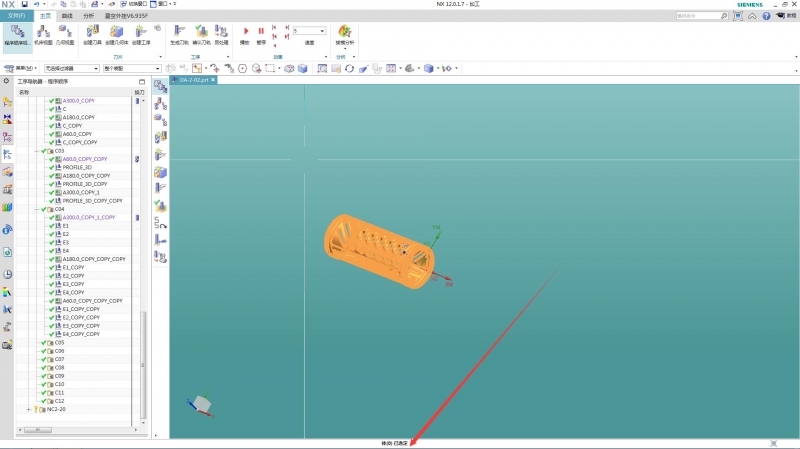The height and width of the screenshot is (449, 800).
Task: Click the Rotate view icon in top bar
Action: (x=349, y=68)
